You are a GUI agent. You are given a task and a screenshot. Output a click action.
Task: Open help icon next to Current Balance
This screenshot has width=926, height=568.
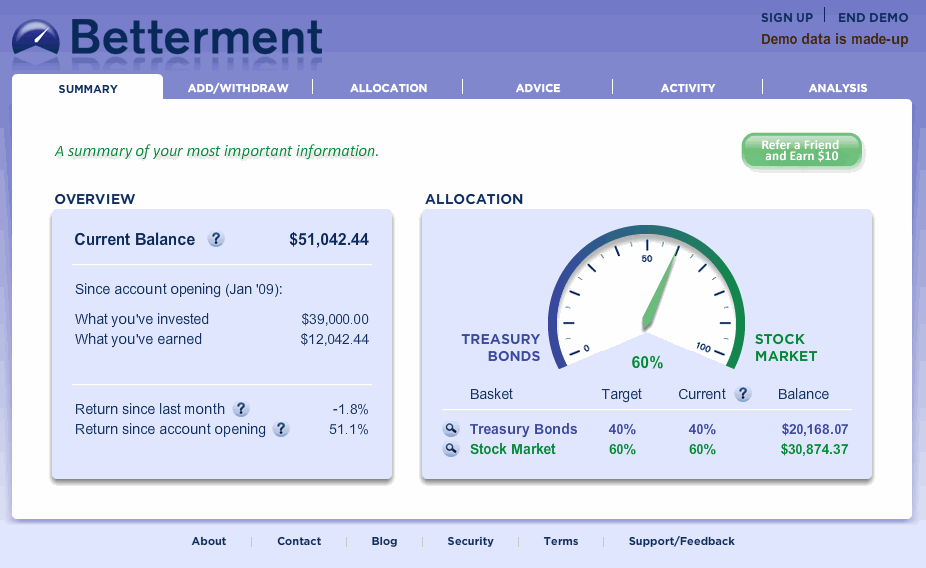coord(216,239)
